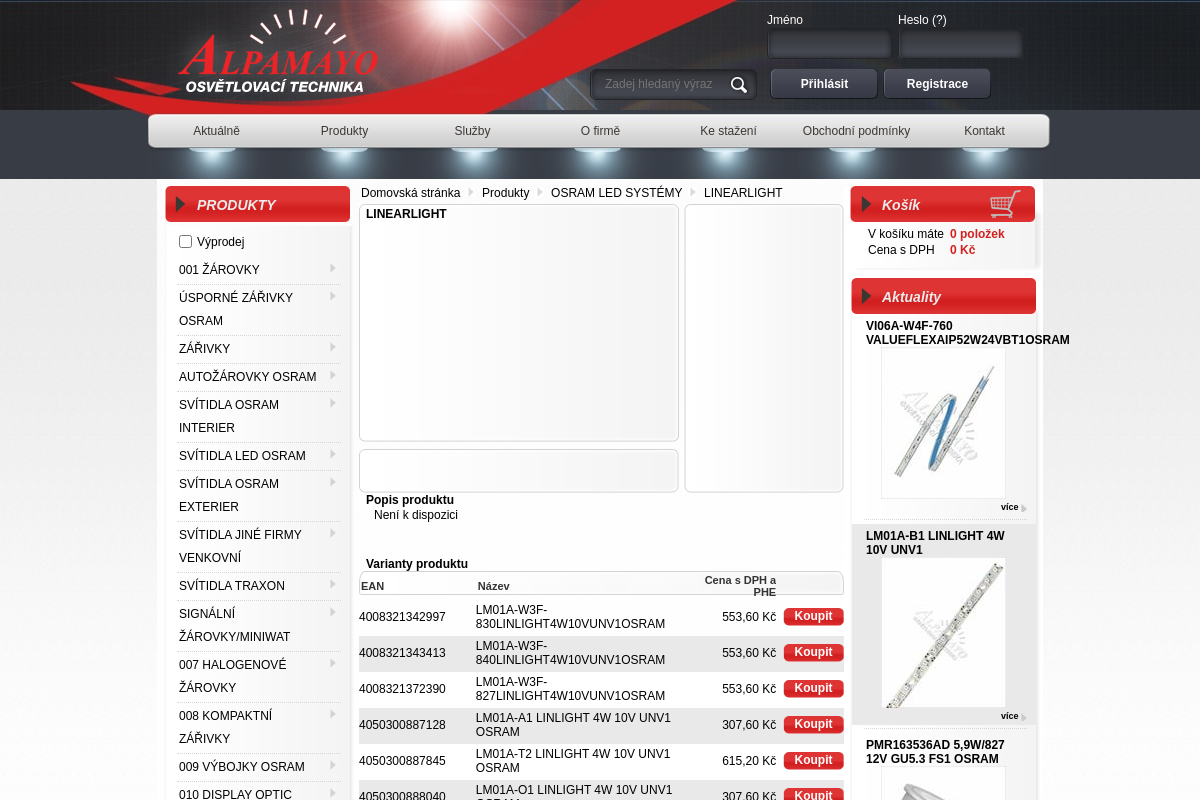Click the Název column header
Viewport: 1200px width, 800px height.
pos(494,586)
